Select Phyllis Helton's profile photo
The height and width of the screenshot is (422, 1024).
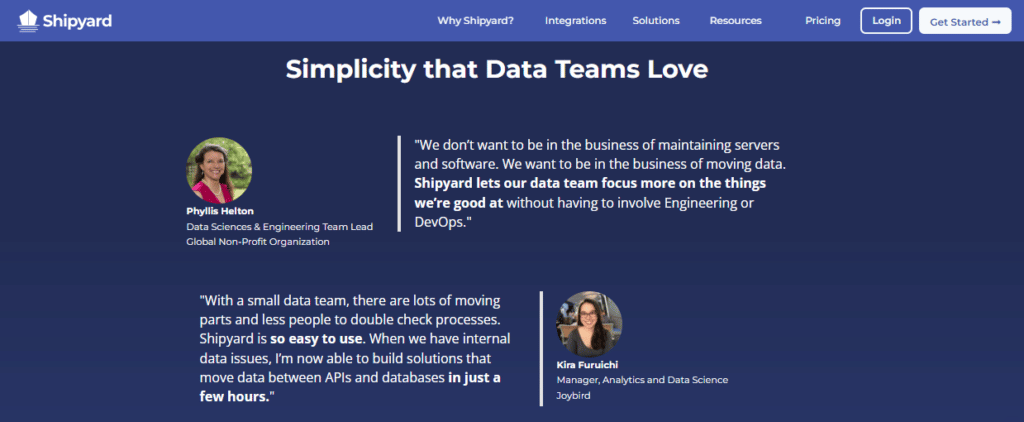pos(219,170)
